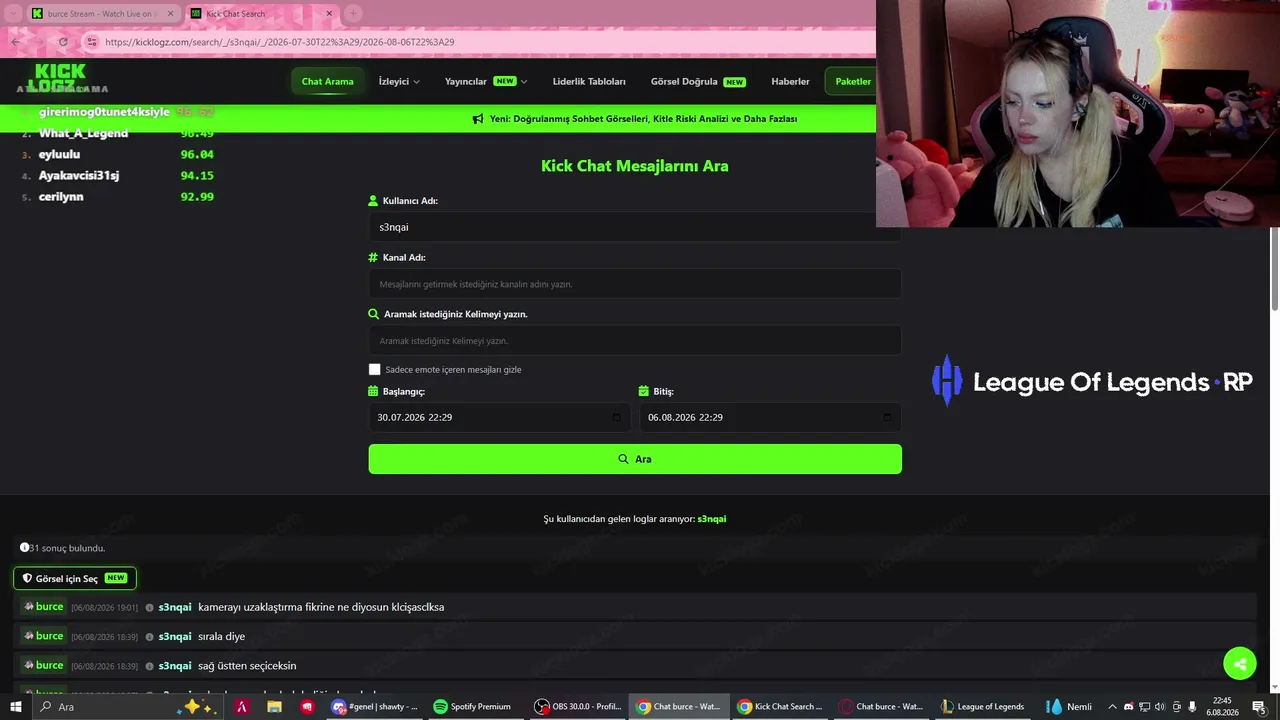Viewport: 1280px width, 720px height.
Task: Click the League Of Legends RP banner
Action: 1092,381
